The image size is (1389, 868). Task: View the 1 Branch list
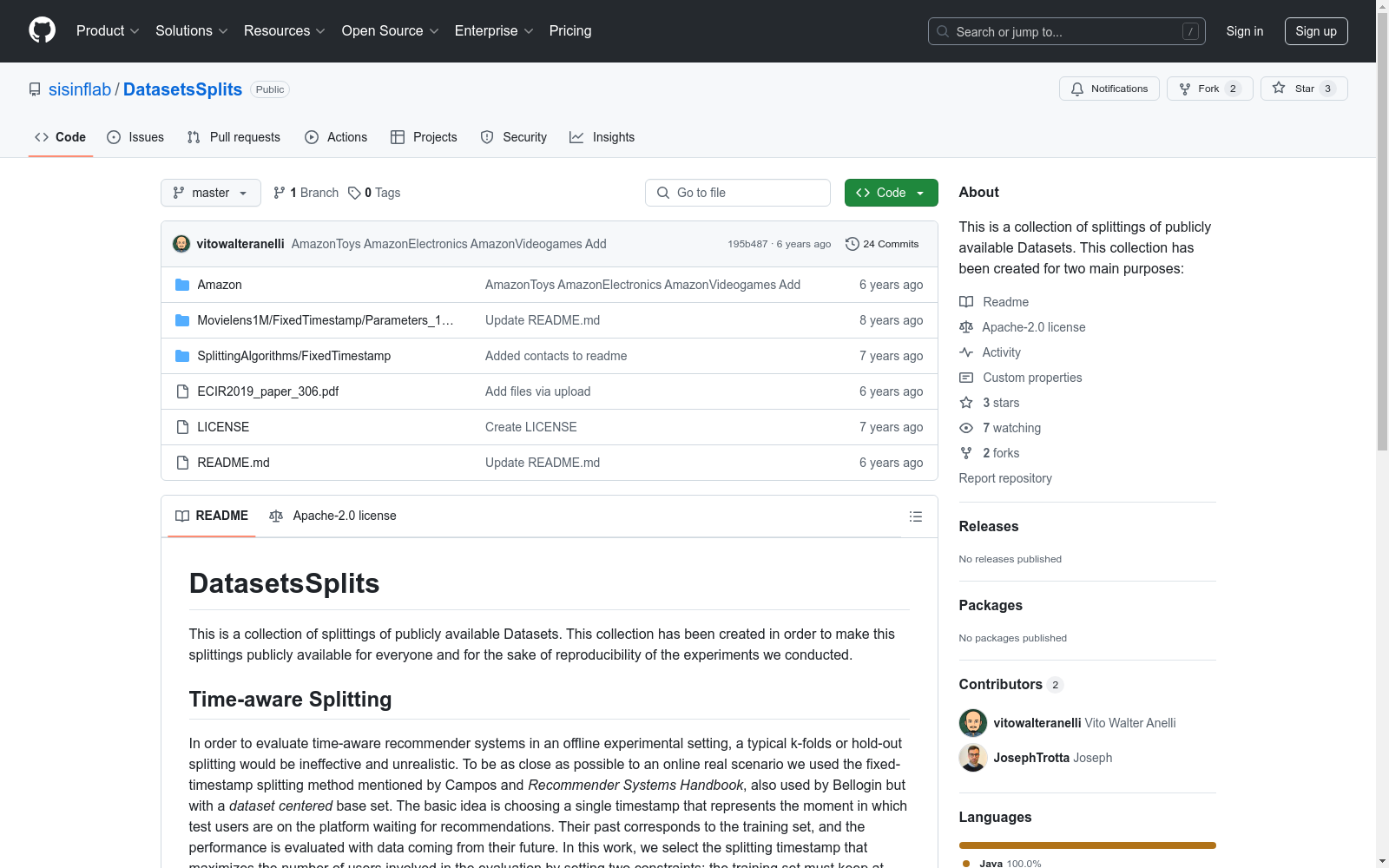coord(306,193)
